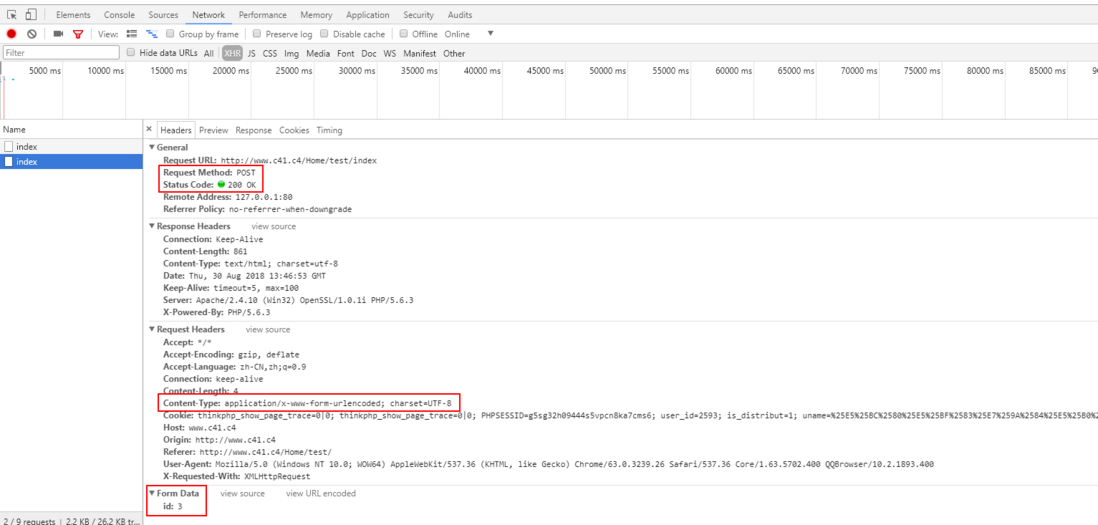Viewport: 1098px width, 525px height.
Task: Filter requests by Doc
Action: coord(369,53)
